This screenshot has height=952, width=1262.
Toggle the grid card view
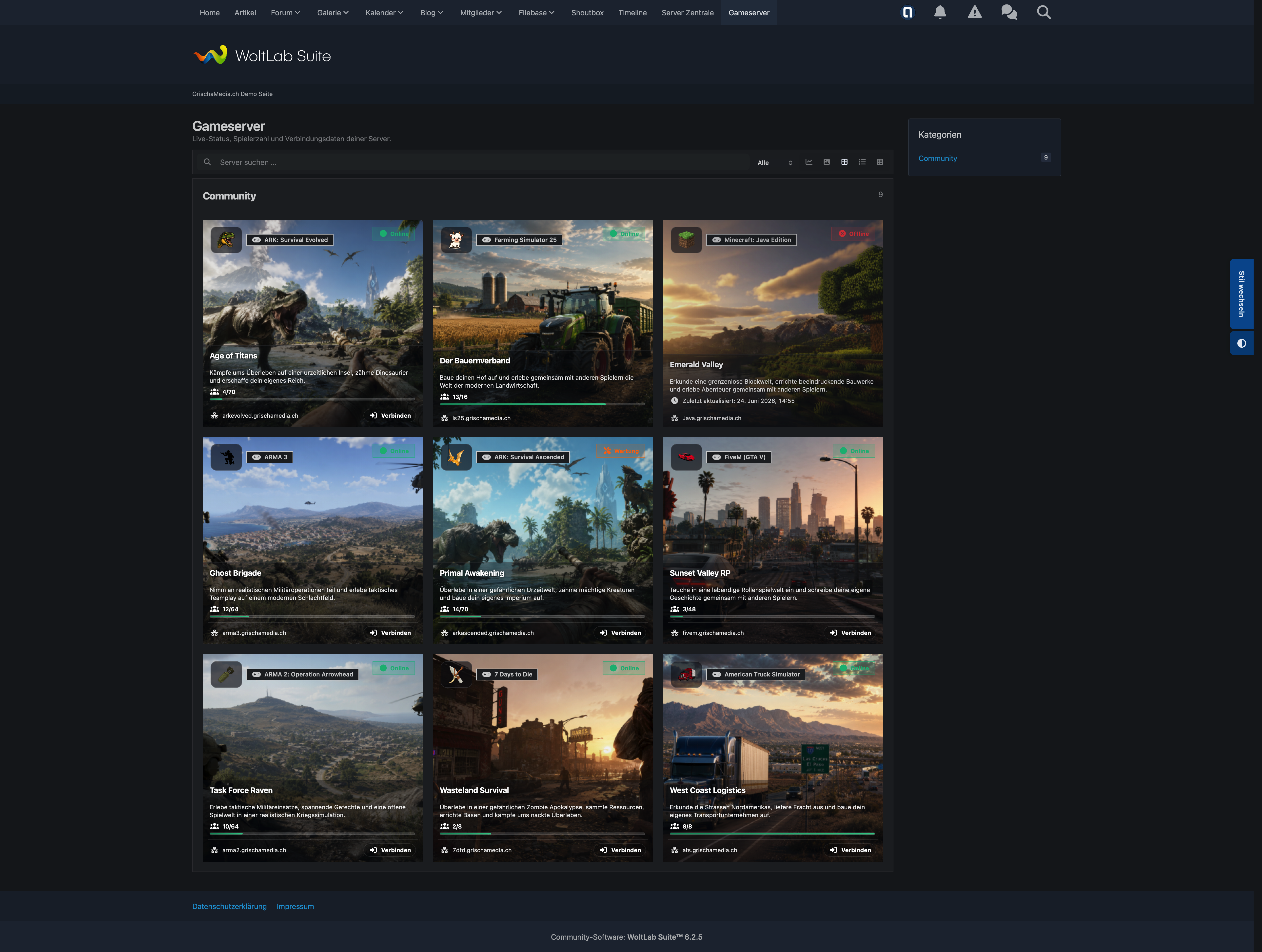tap(844, 162)
